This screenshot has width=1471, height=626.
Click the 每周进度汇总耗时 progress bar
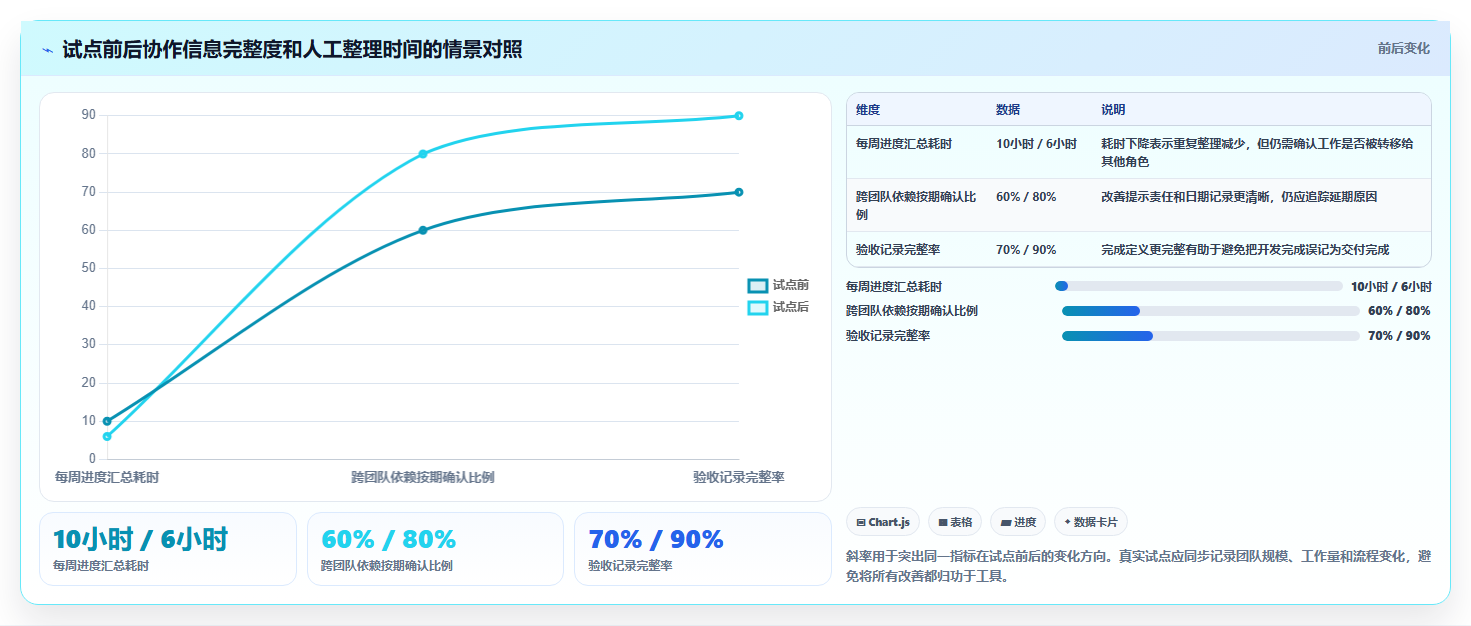tap(1198, 286)
